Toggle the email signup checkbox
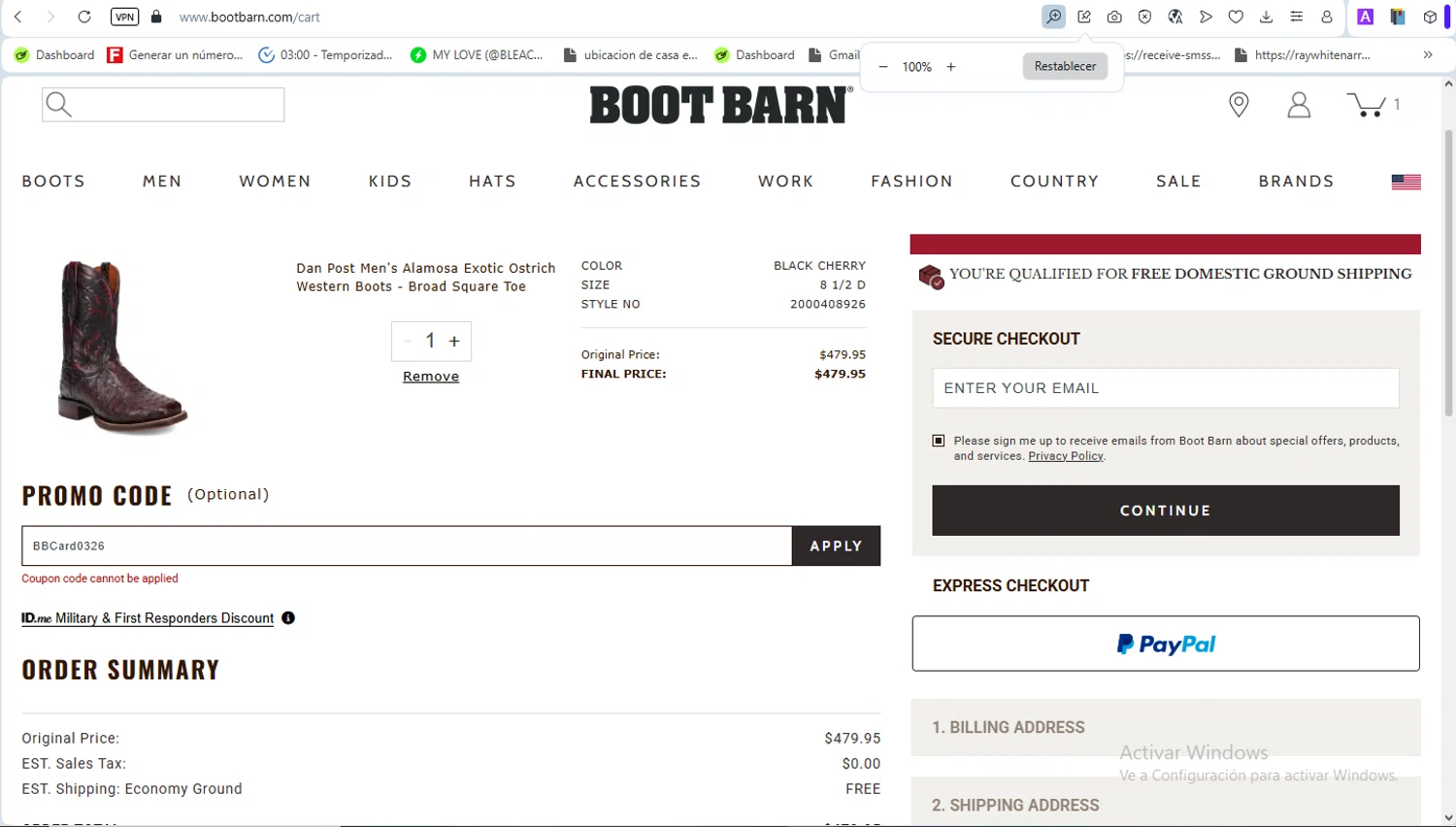The height and width of the screenshot is (827, 1456). 939,441
